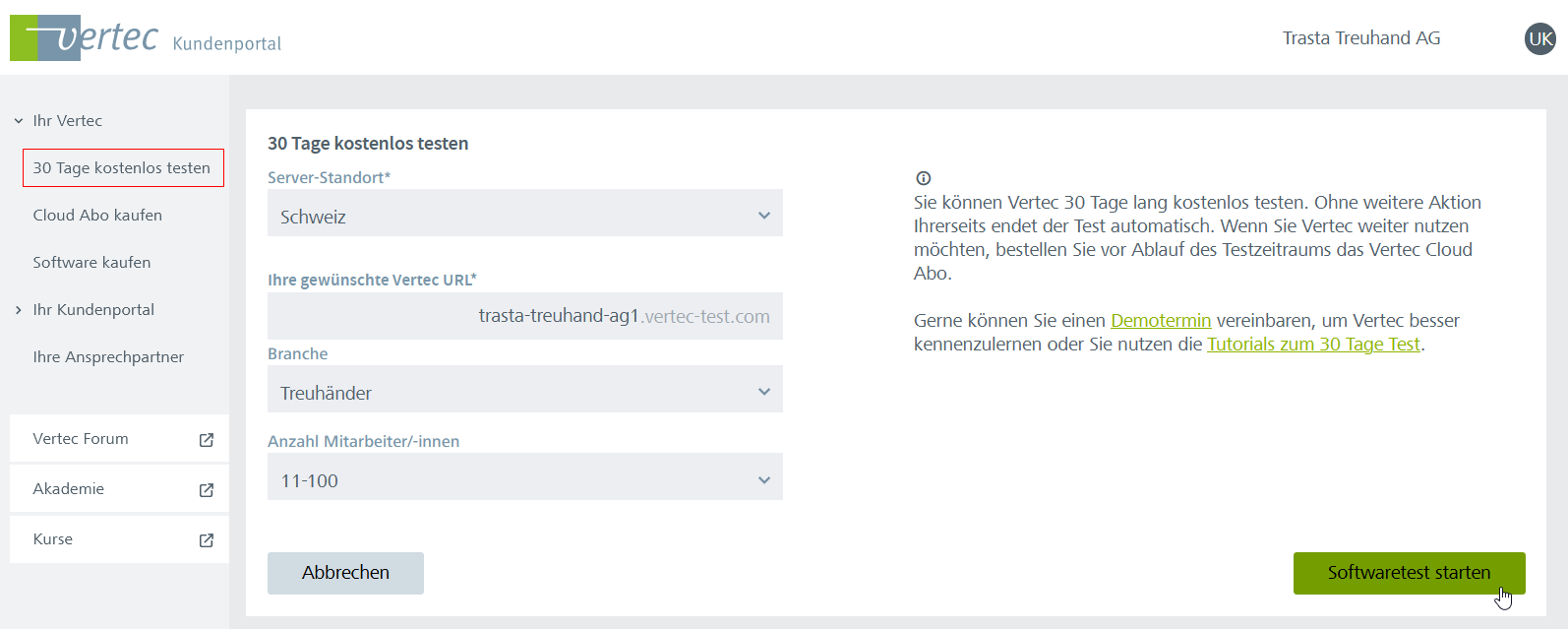Open Tutorials zum 30 Tage Test link

1312,345
